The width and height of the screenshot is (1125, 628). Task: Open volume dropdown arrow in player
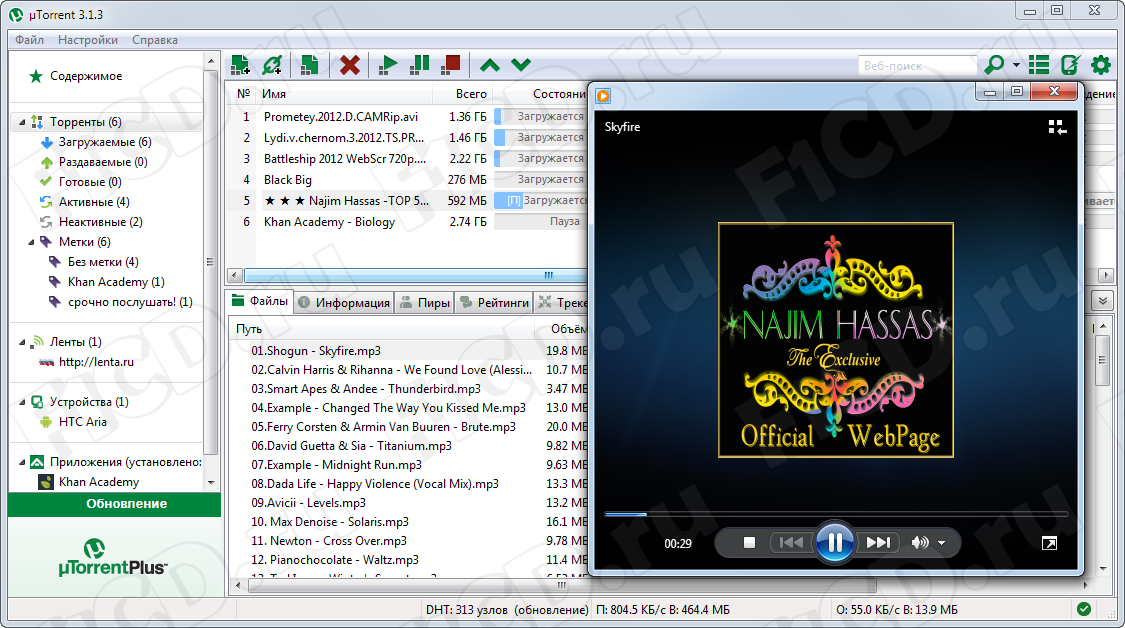pos(941,543)
